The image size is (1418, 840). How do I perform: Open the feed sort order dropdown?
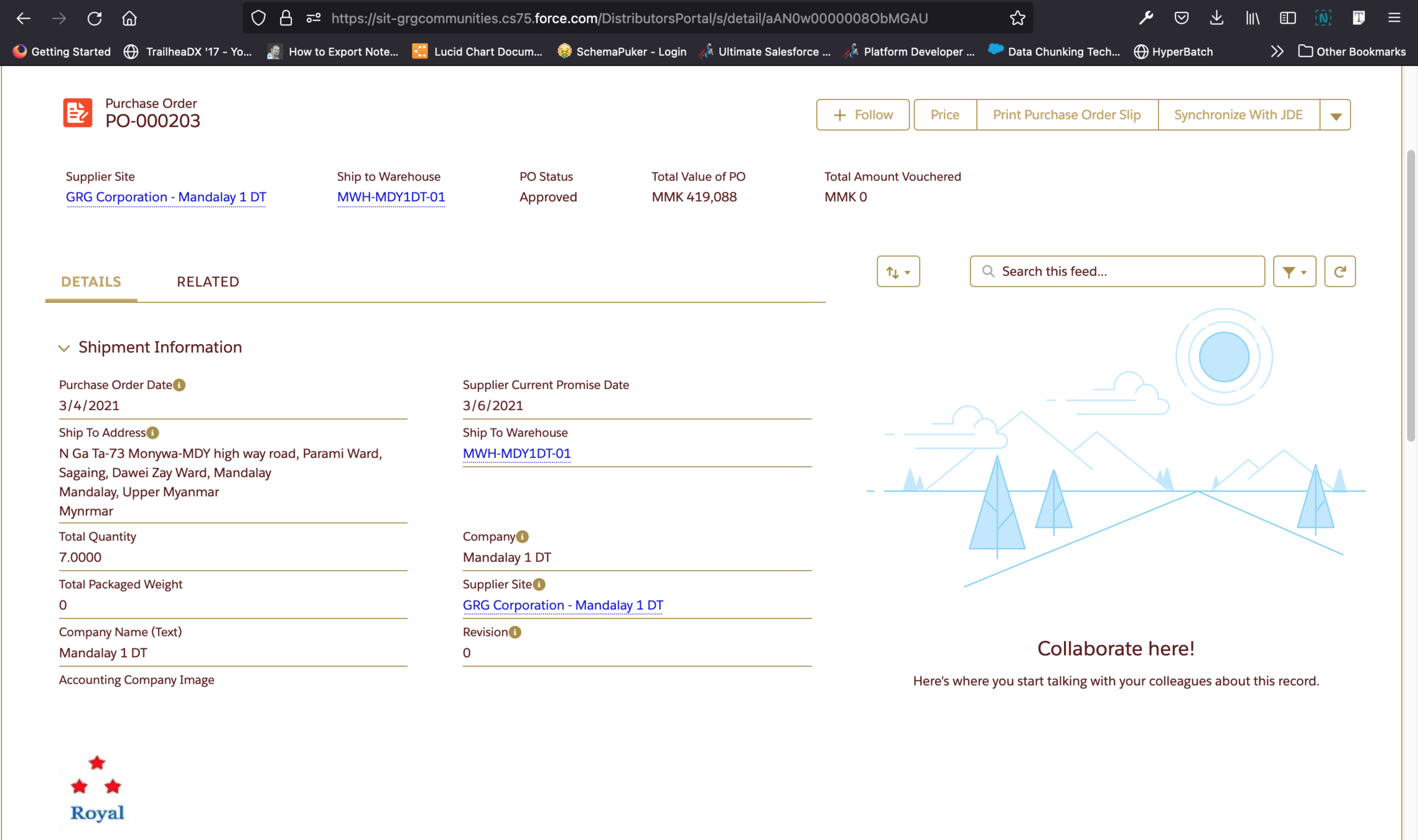898,271
